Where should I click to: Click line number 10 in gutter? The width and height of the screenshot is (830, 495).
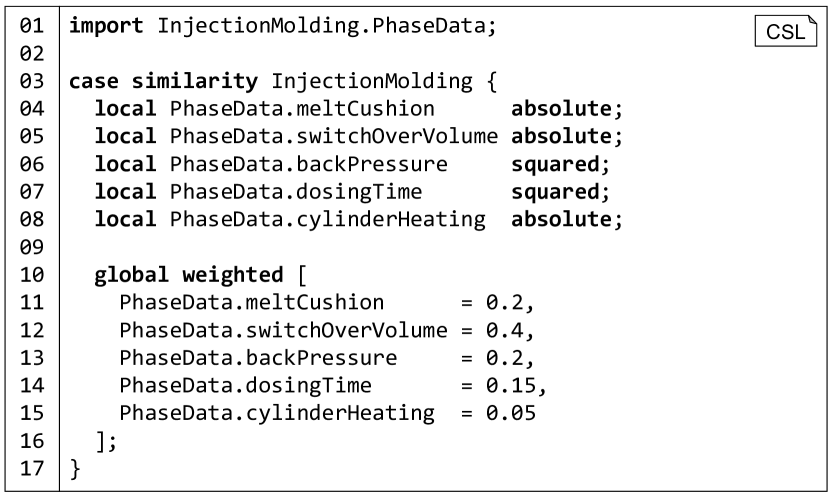(32, 275)
